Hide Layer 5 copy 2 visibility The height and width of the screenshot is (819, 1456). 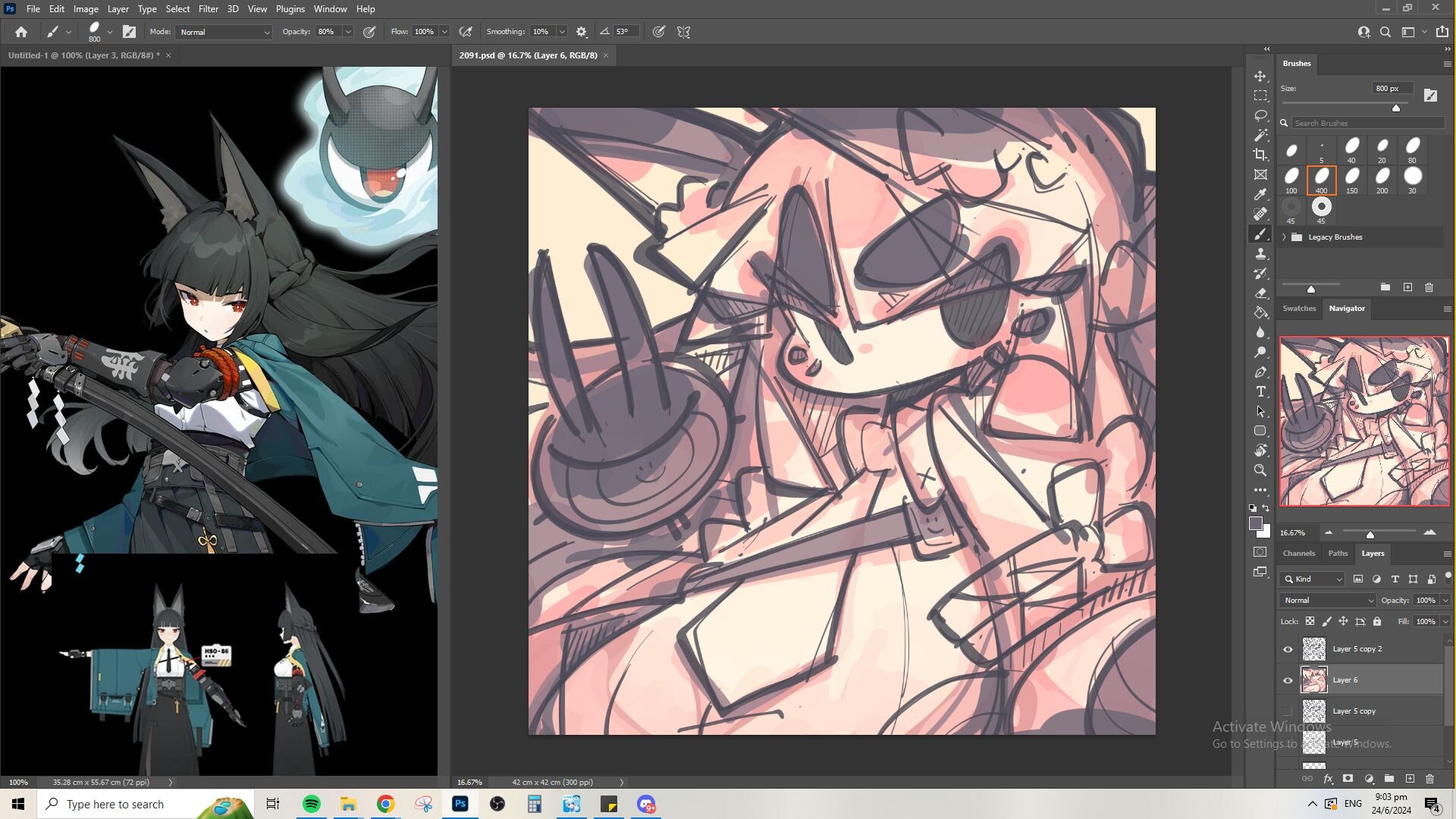coord(1288,649)
